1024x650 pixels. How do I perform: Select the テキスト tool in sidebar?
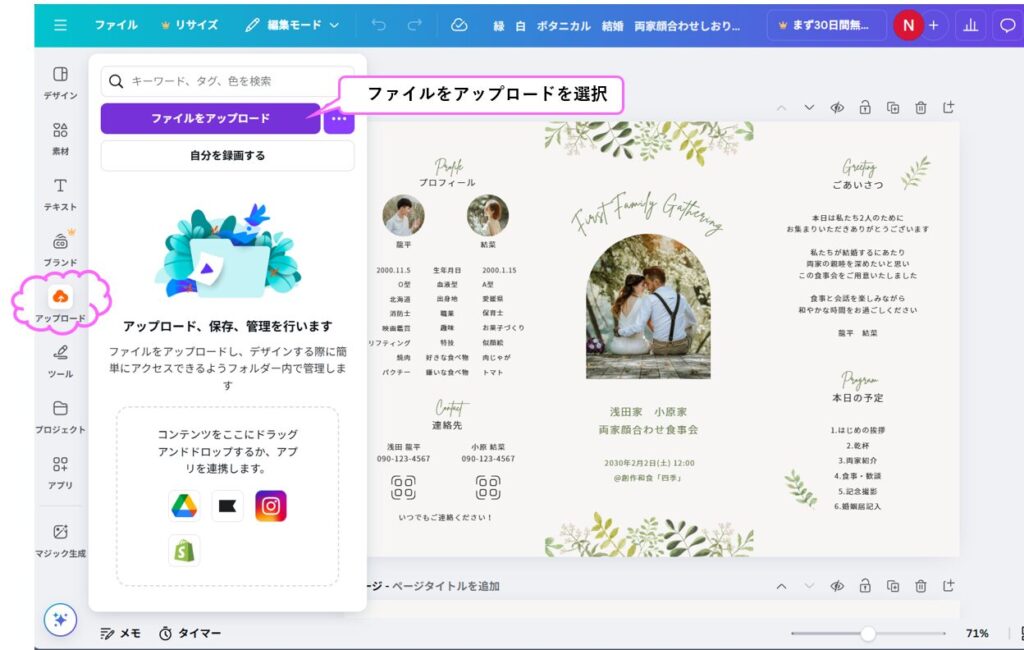tap(60, 193)
